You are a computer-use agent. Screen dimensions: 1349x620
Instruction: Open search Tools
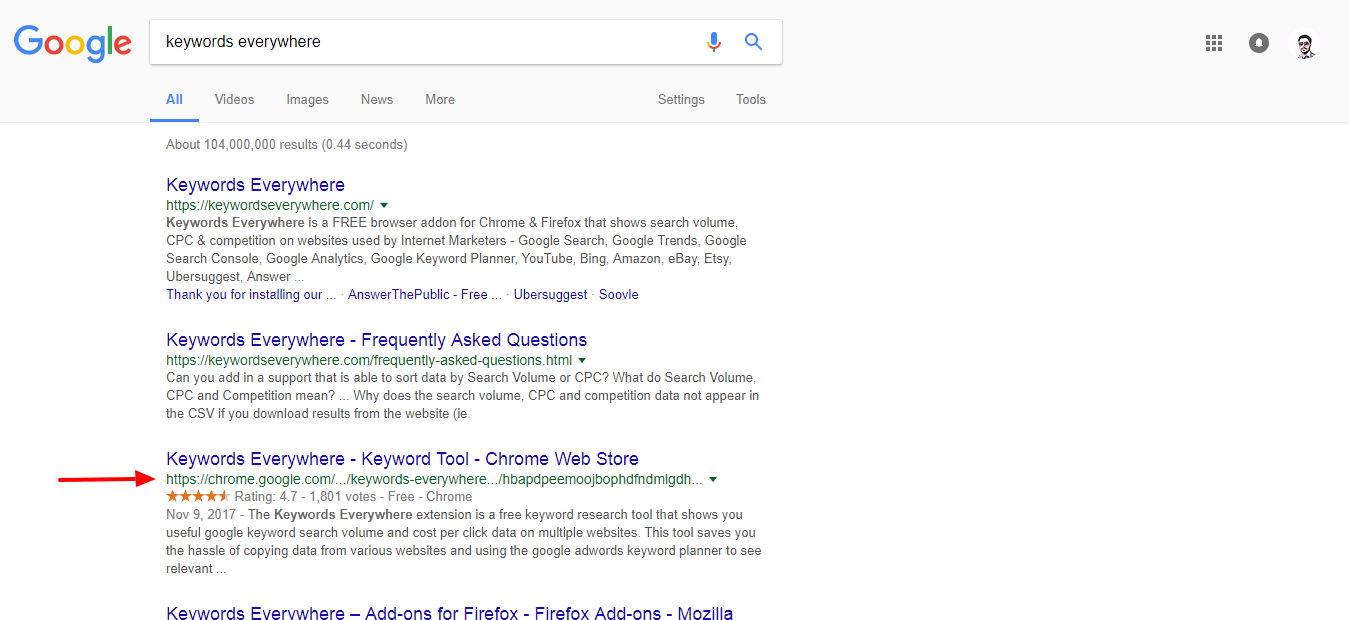coord(751,99)
